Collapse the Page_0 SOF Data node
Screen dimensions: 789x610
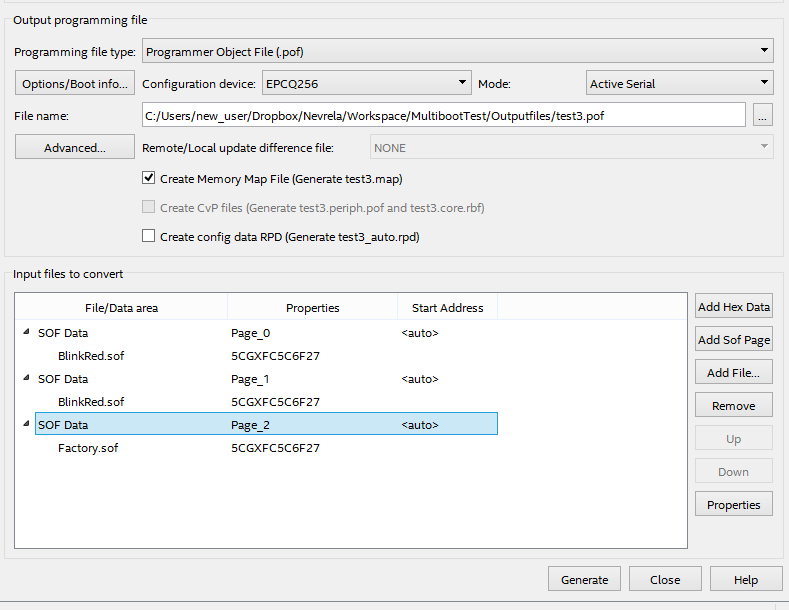point(25,333)
